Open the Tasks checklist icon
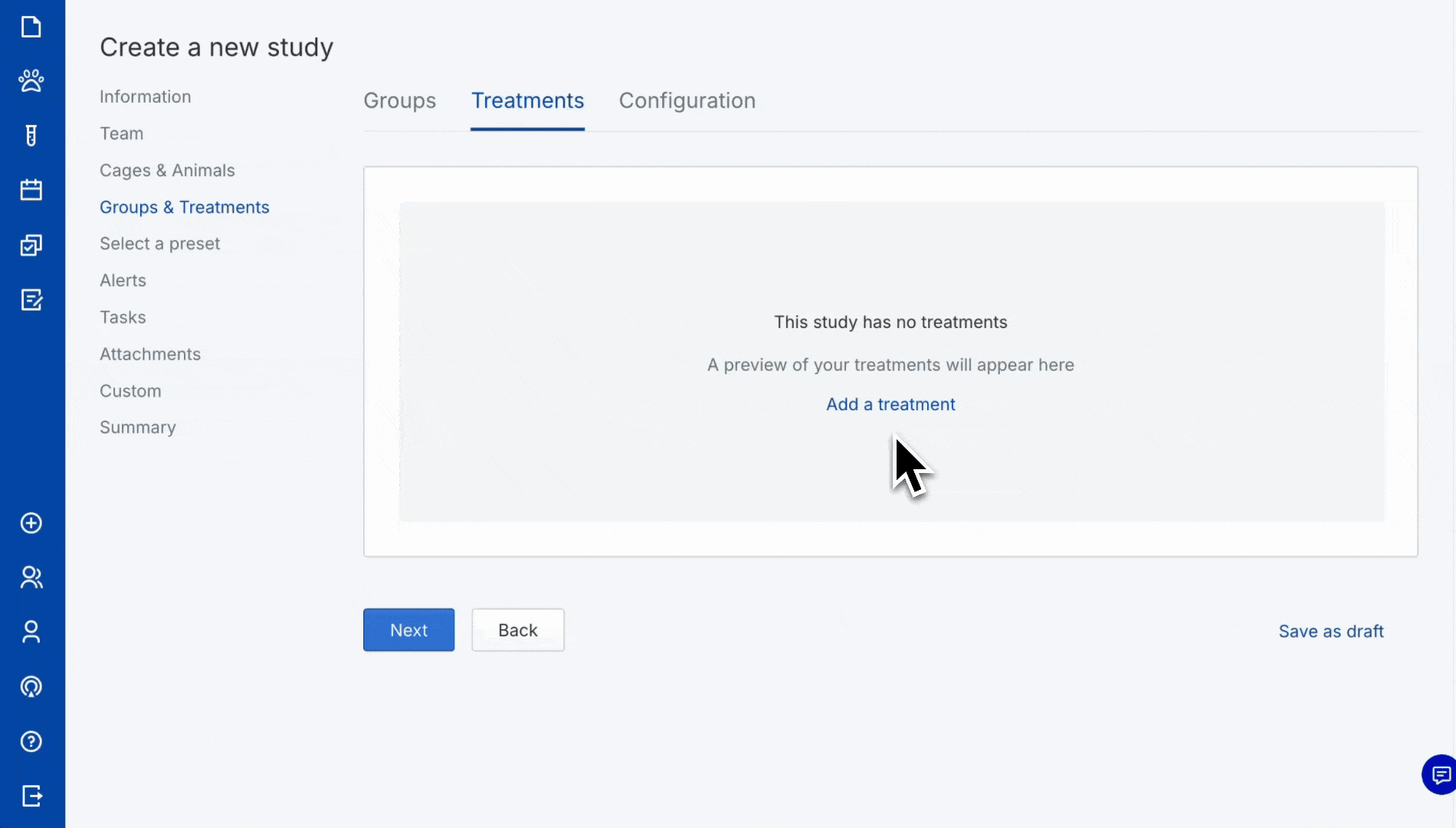Image resolution: width=1456 pixels, height=828 pixels. [x=31, y=245]
